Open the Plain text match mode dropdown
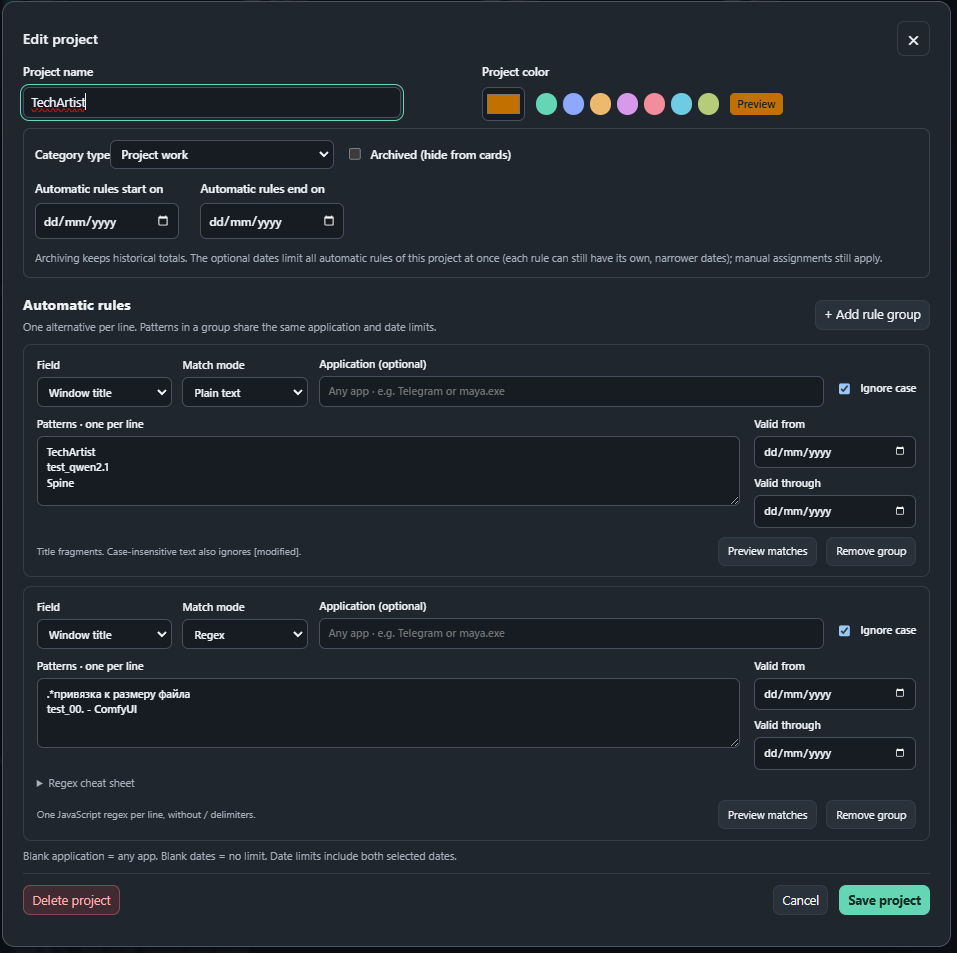This screenshot has height=953, width=957. [245, 393]
